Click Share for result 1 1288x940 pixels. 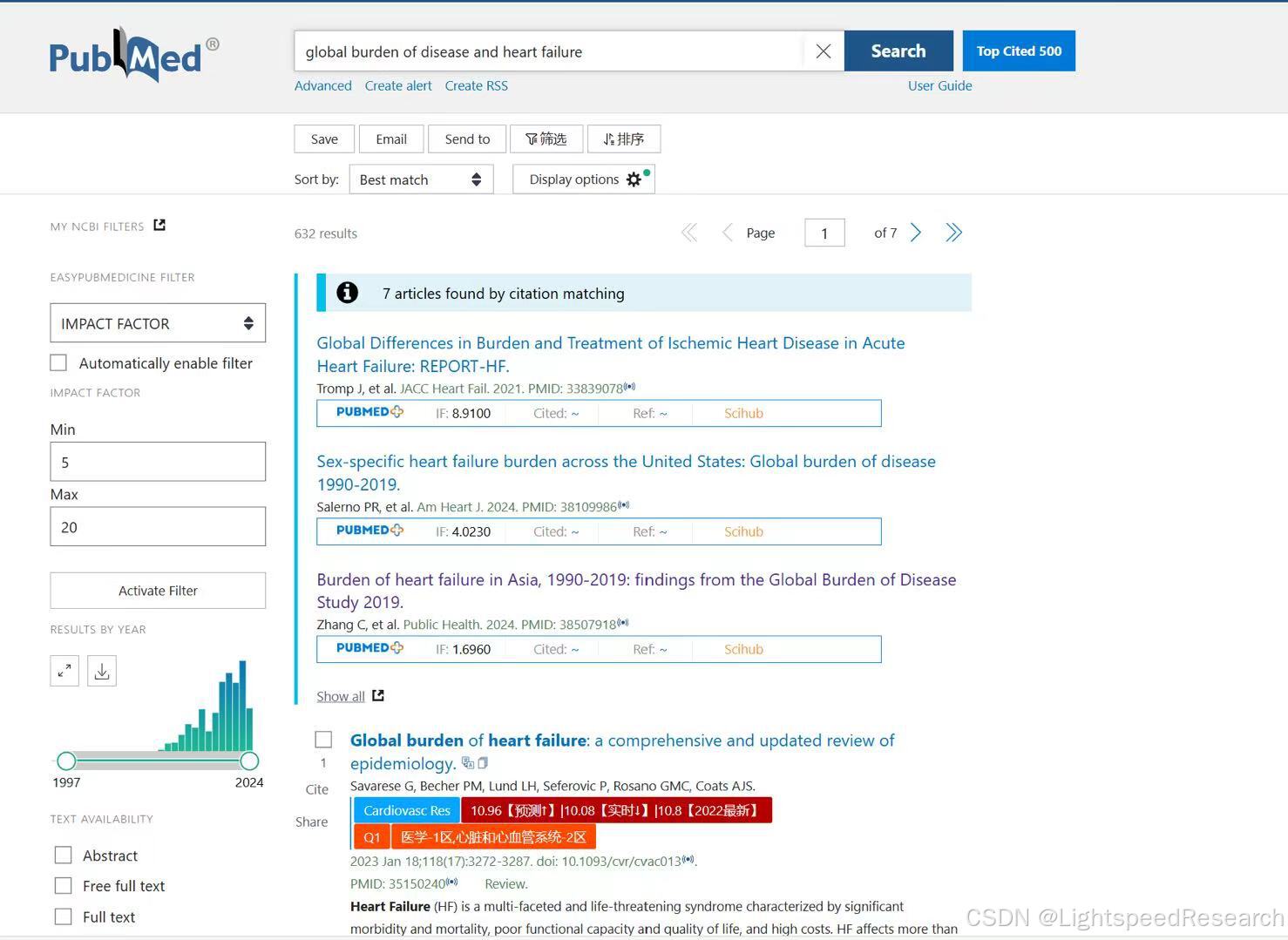point(312,822)
